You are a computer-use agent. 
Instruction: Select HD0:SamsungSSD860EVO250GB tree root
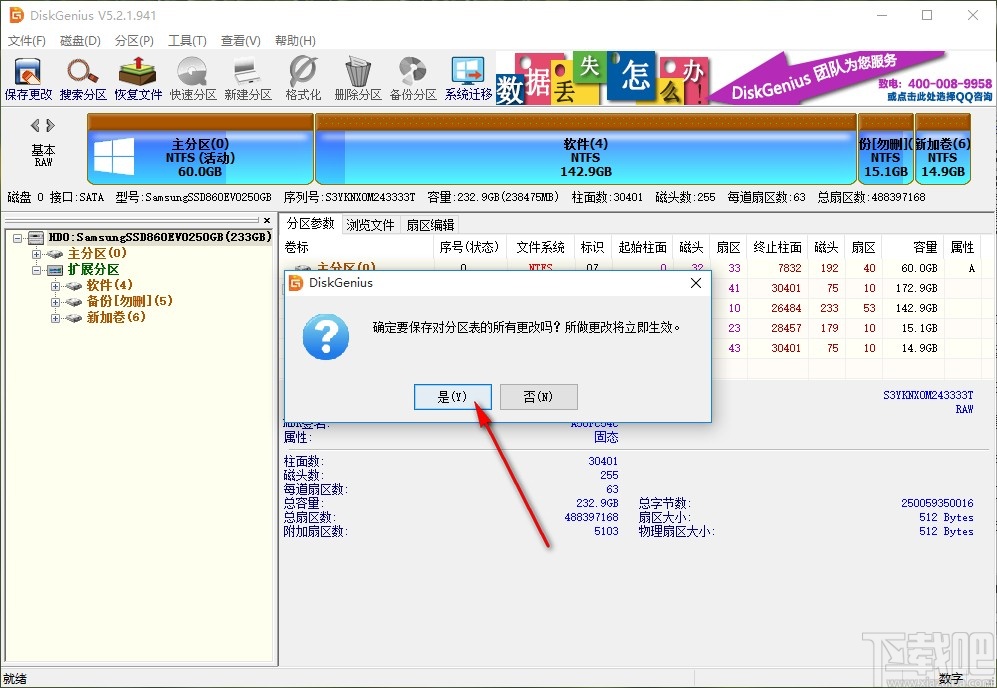160,237
